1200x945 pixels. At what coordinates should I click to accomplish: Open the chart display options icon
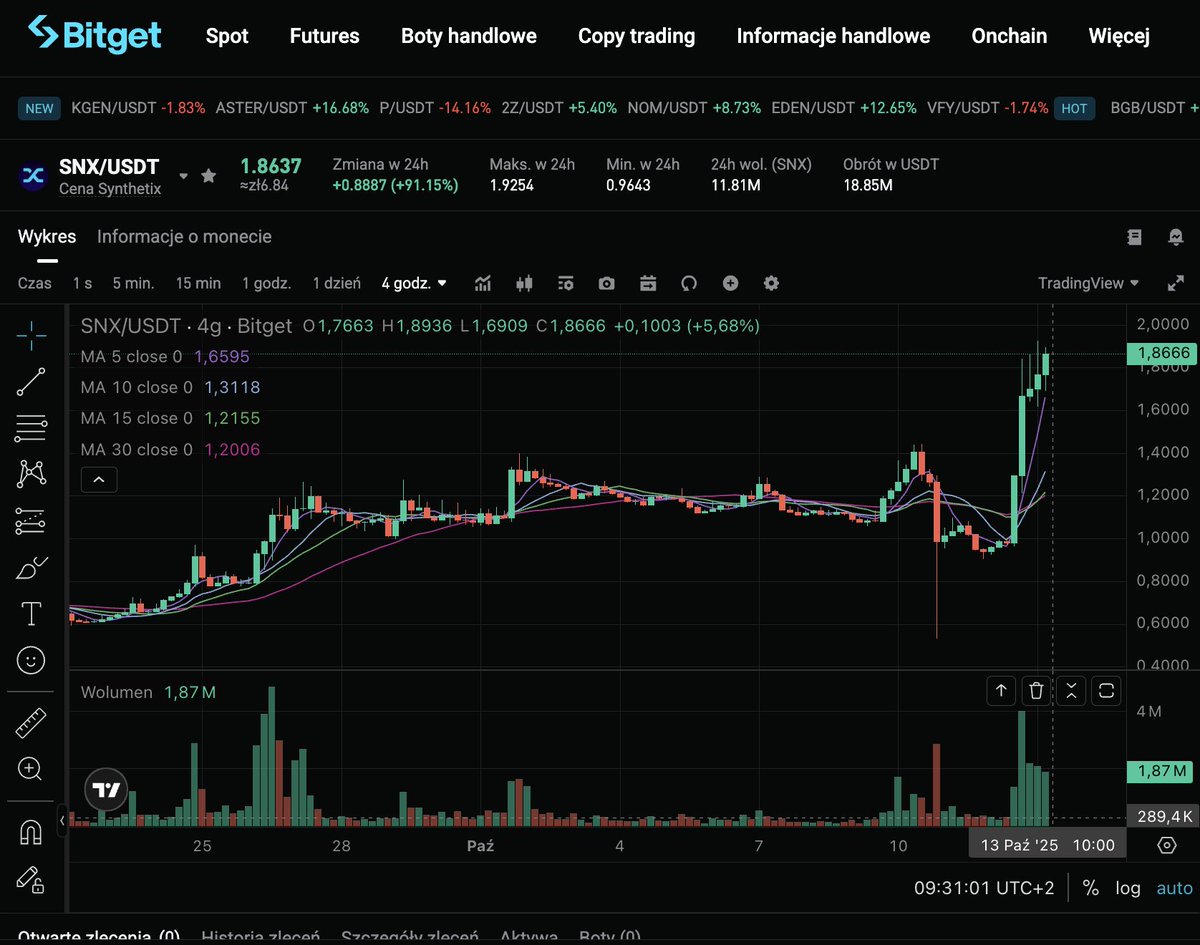coord(566,283)
